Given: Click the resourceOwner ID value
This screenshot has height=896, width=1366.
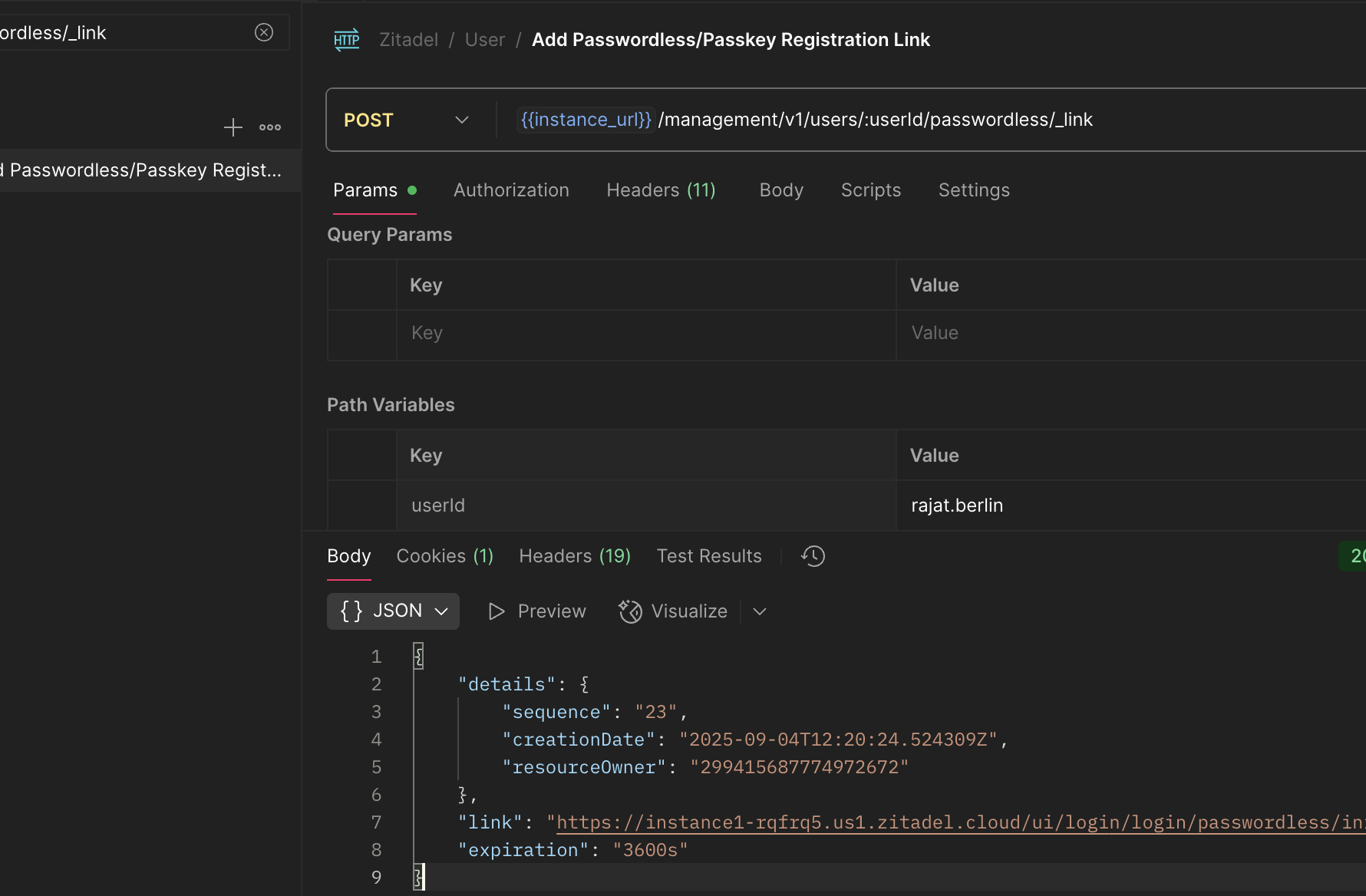Looking at the screenshot, I should [799, 767].
